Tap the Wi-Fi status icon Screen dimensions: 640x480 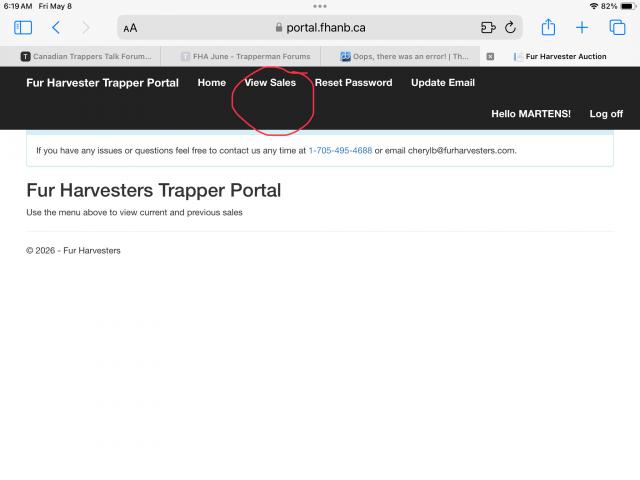coord(593,6)
